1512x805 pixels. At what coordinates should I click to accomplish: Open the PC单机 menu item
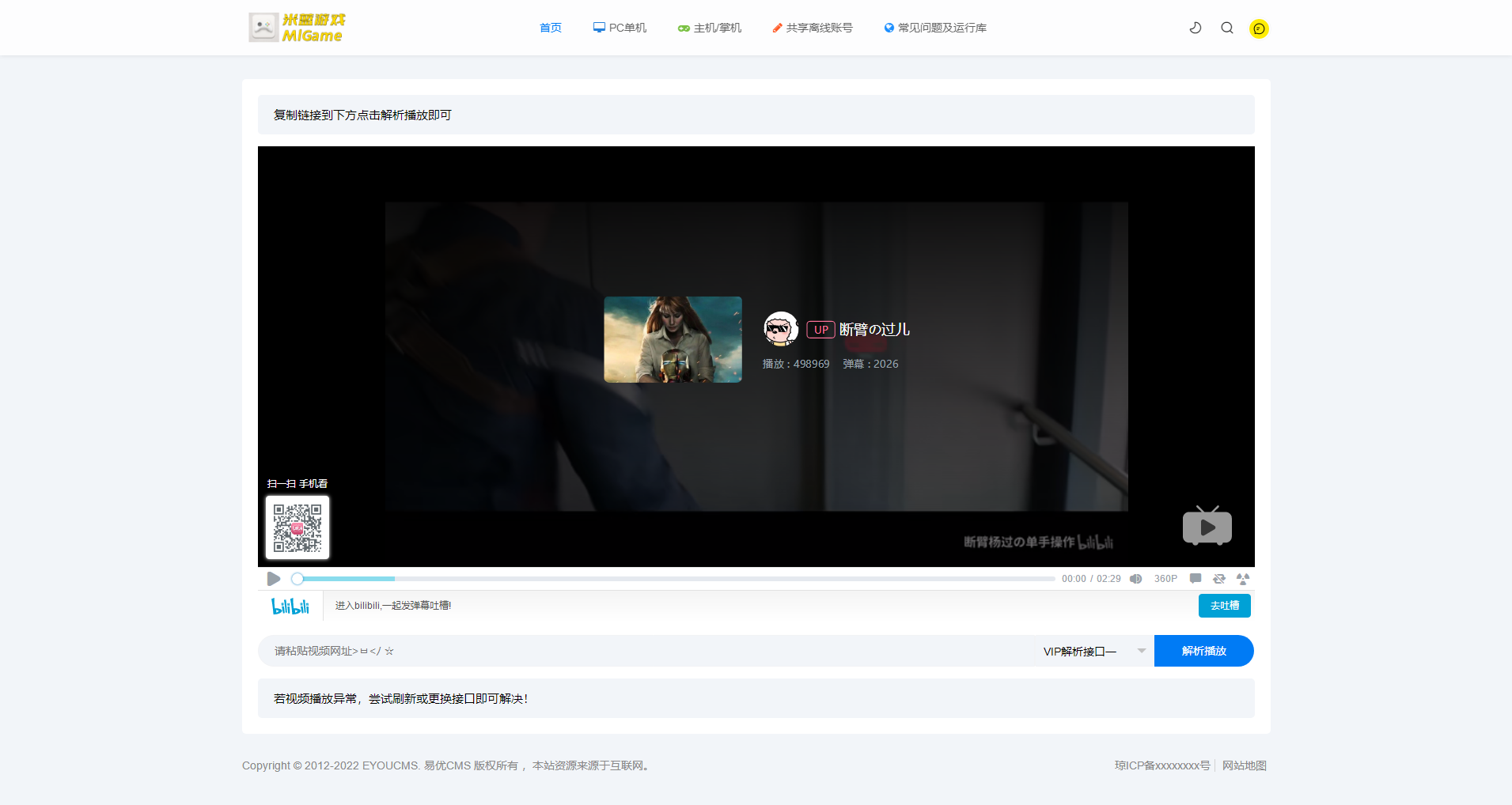pos(620,28)
